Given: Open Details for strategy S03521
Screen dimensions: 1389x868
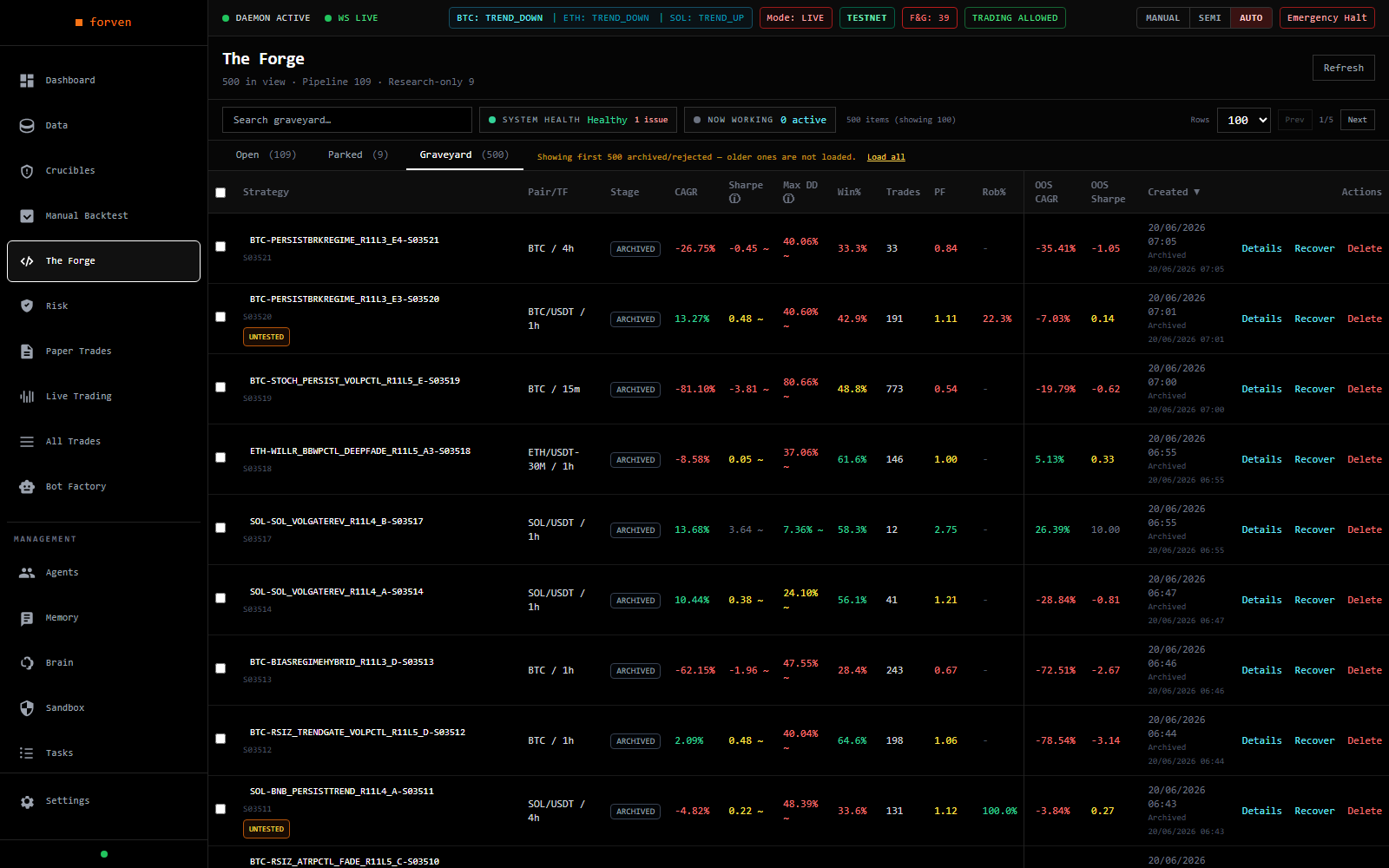Looking at the screenshot, I should pyautogui.click(x=1261, y=249).
